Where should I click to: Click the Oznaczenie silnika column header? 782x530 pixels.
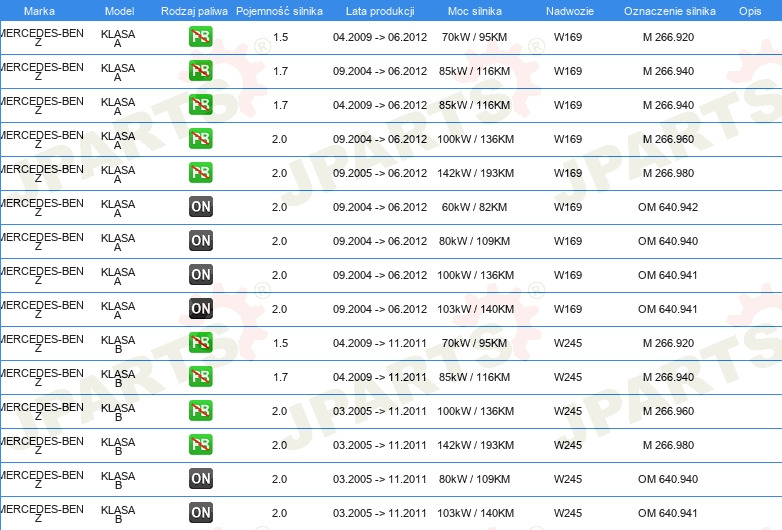click(670, 11)
